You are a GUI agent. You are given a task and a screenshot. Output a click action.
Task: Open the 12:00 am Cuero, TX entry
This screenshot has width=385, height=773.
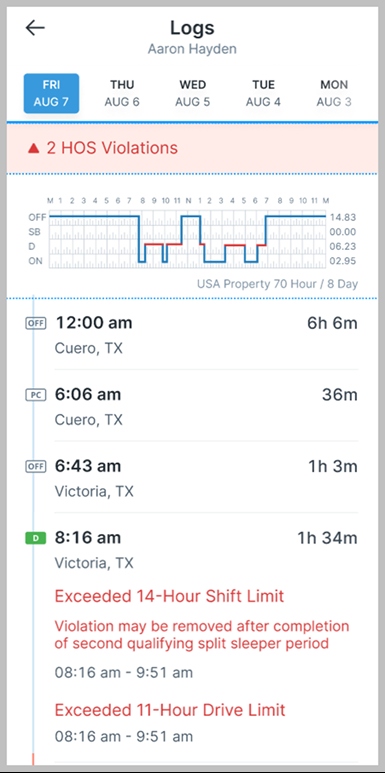pos(206,335)
